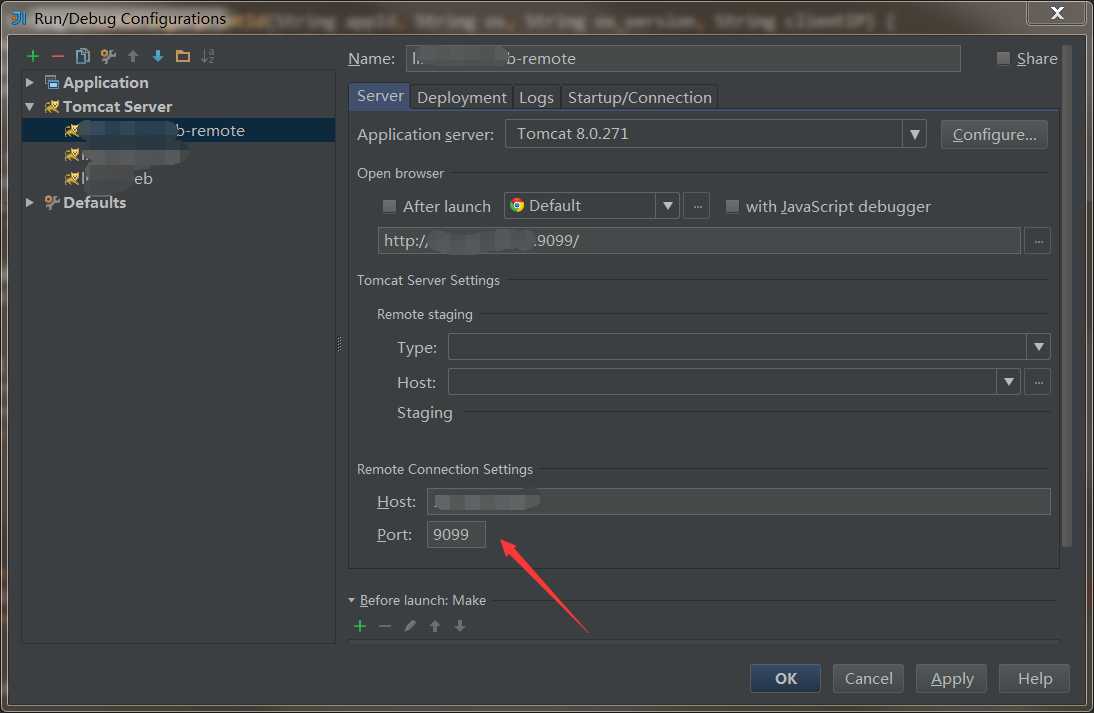Open the Remote staging Host dropdown
The width and height of the screenshot is (1094, 713).
[x=1009, y=382]
